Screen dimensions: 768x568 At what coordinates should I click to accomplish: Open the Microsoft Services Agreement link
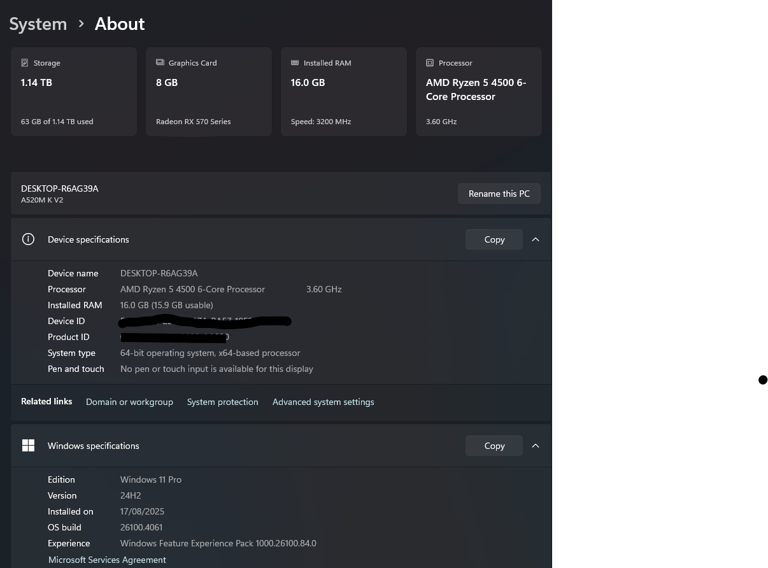(x=107, y=560)
